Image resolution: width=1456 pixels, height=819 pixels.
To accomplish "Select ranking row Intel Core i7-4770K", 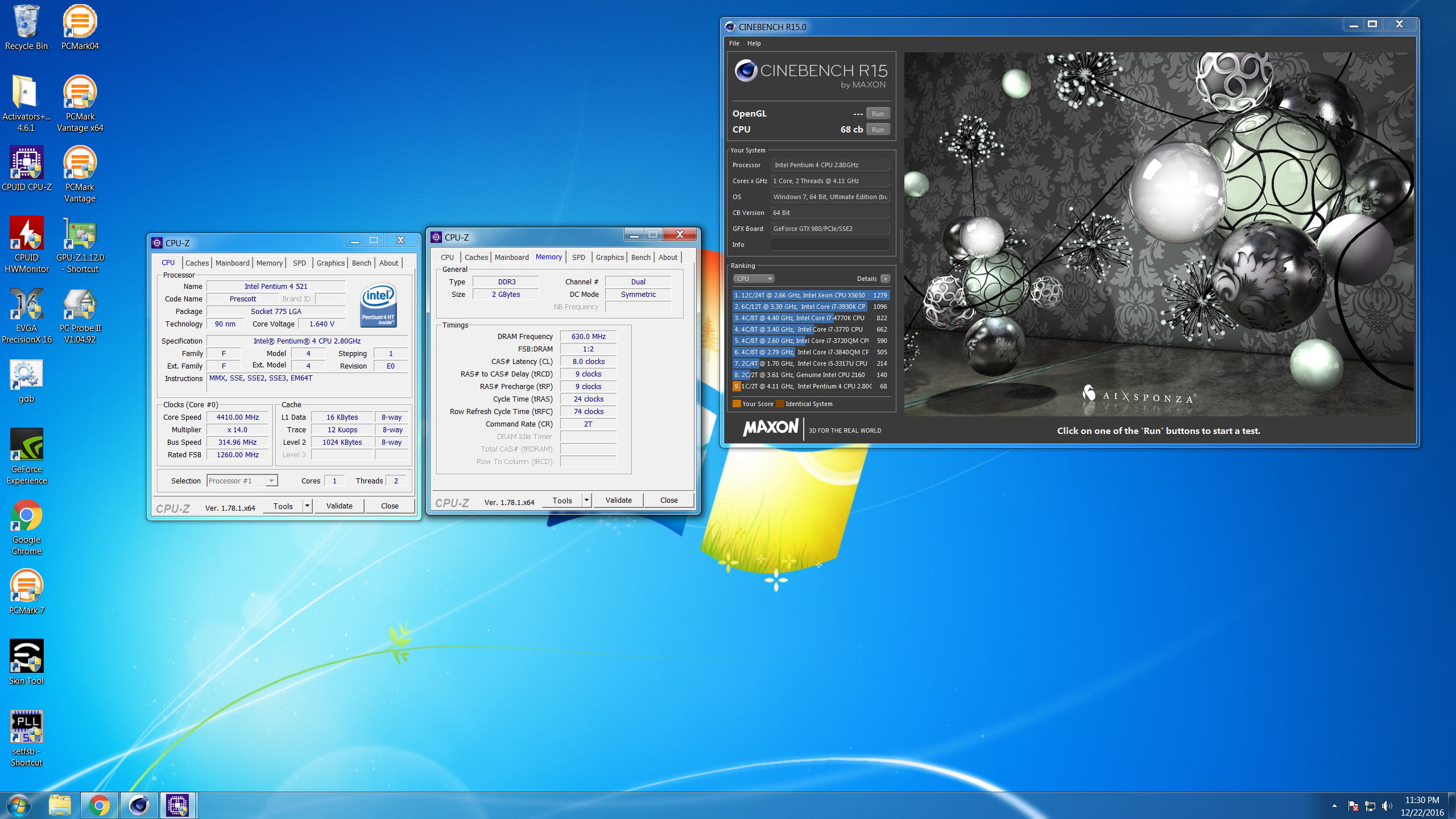I will pyautogui.click(x=810, y=318).
